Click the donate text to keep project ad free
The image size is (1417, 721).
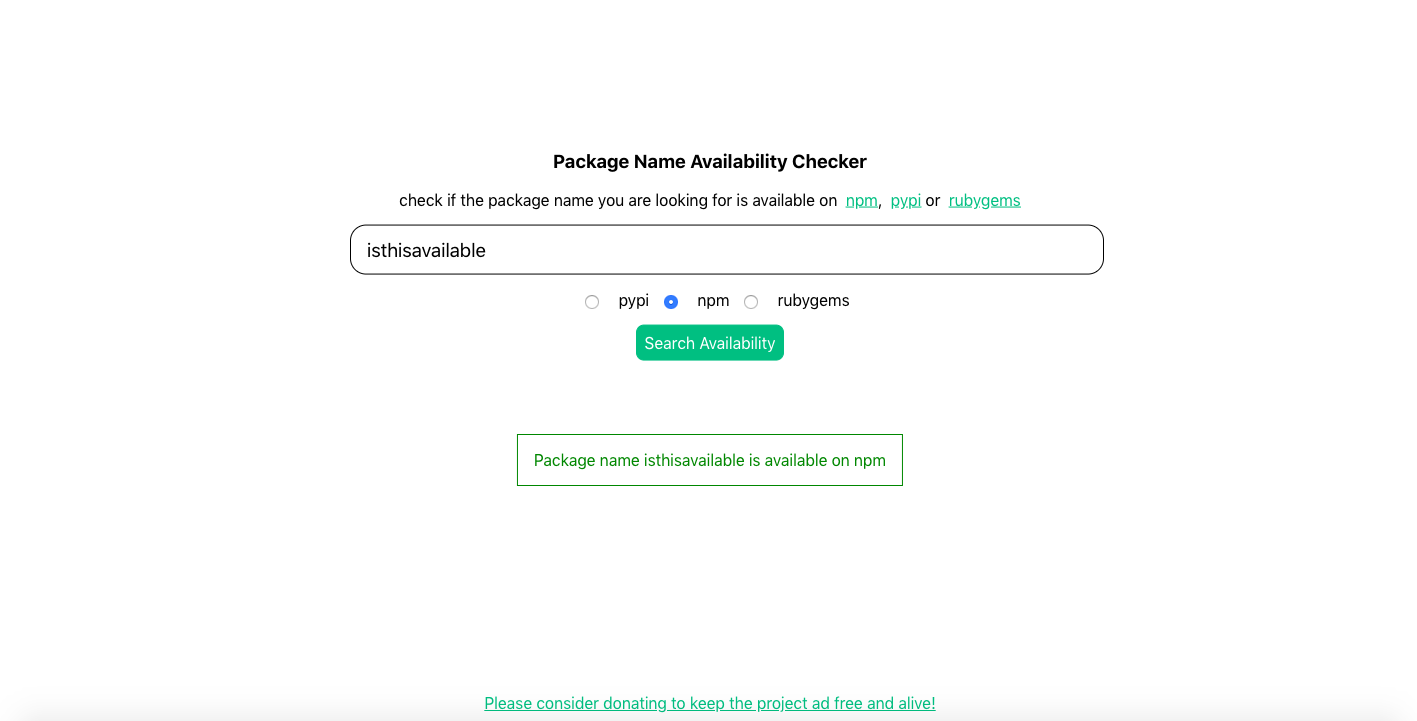[709, 703]
